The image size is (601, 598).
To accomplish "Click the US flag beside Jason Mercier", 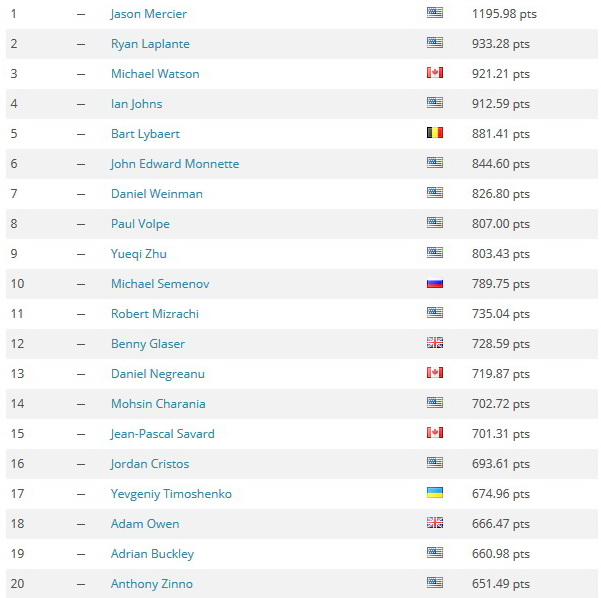I will 435,13.
